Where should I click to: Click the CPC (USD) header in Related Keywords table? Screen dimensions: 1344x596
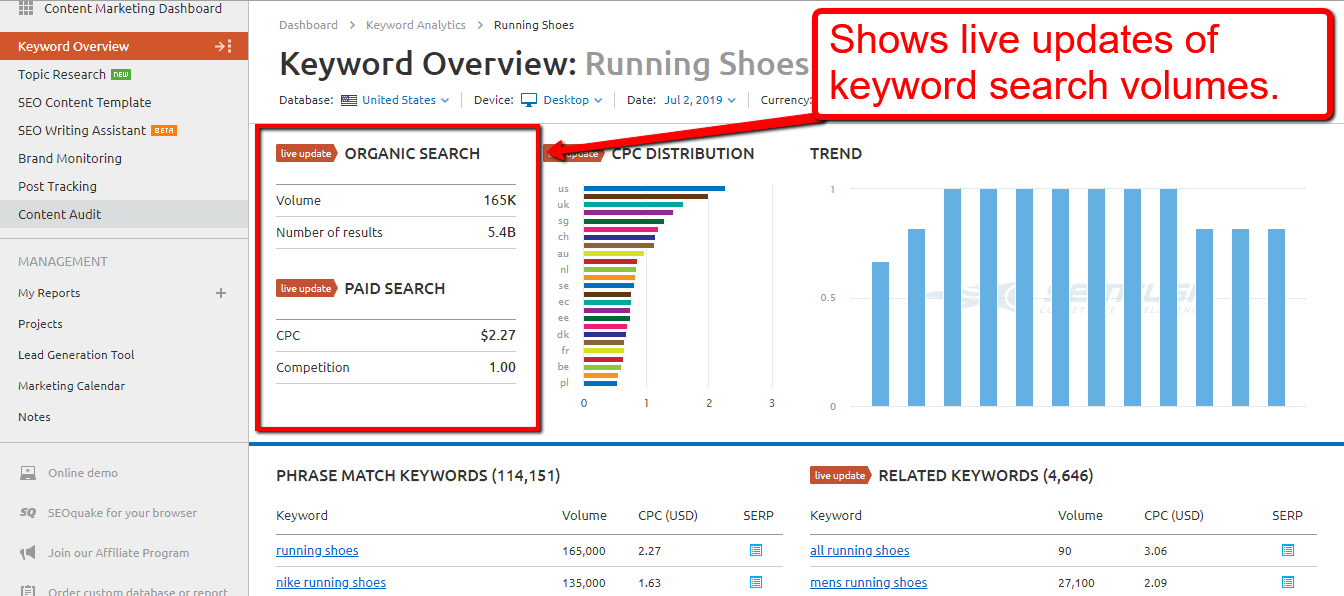1174,515
